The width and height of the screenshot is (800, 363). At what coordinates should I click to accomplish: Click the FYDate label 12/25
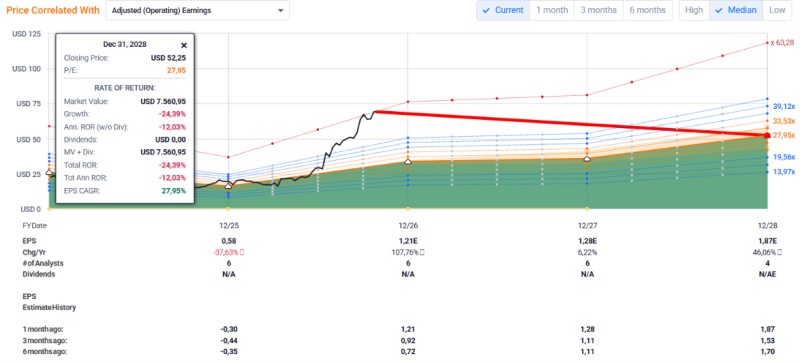coord(228,225)
